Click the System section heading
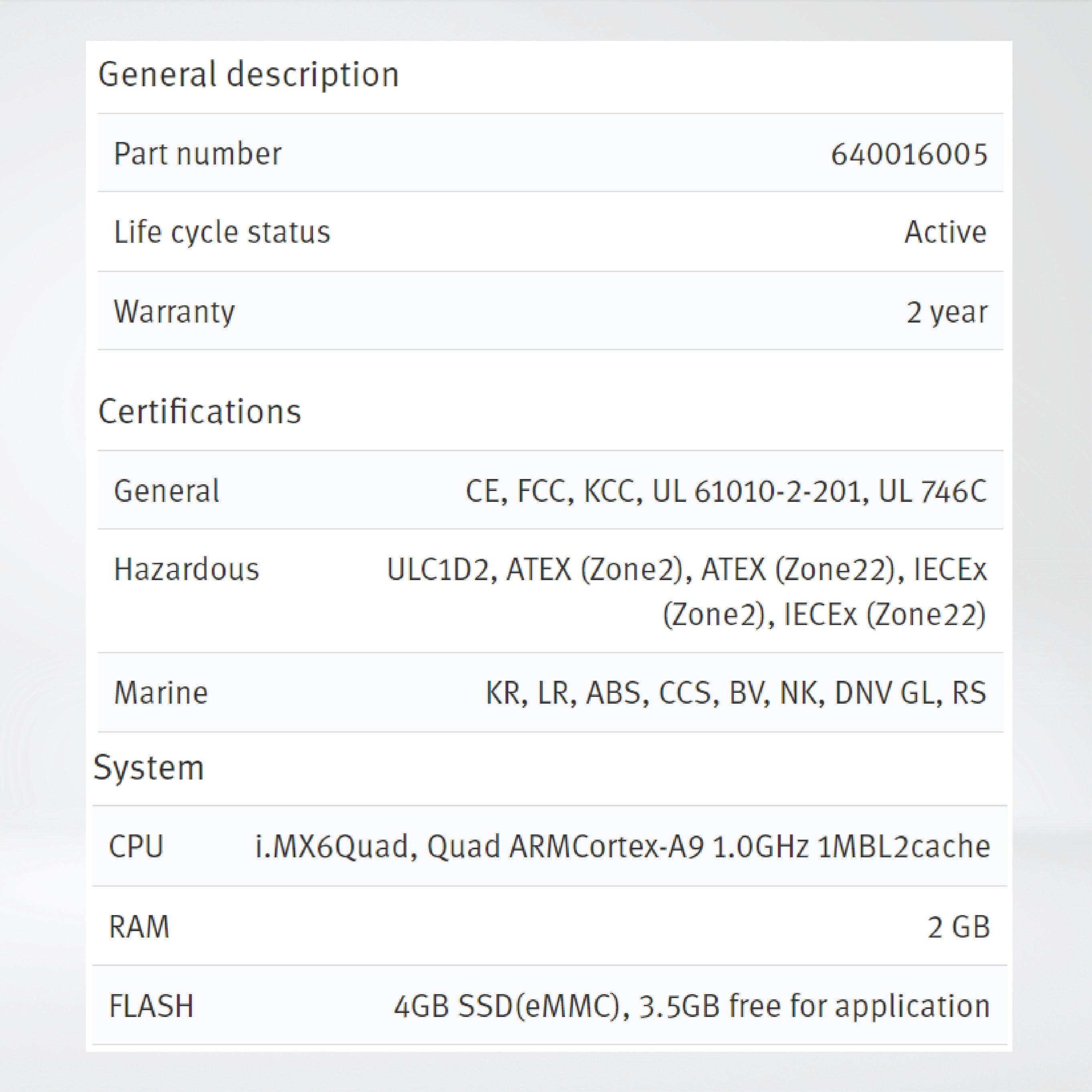The image size is (1092, 1092). pyautogui.click(x=149, y=768)
